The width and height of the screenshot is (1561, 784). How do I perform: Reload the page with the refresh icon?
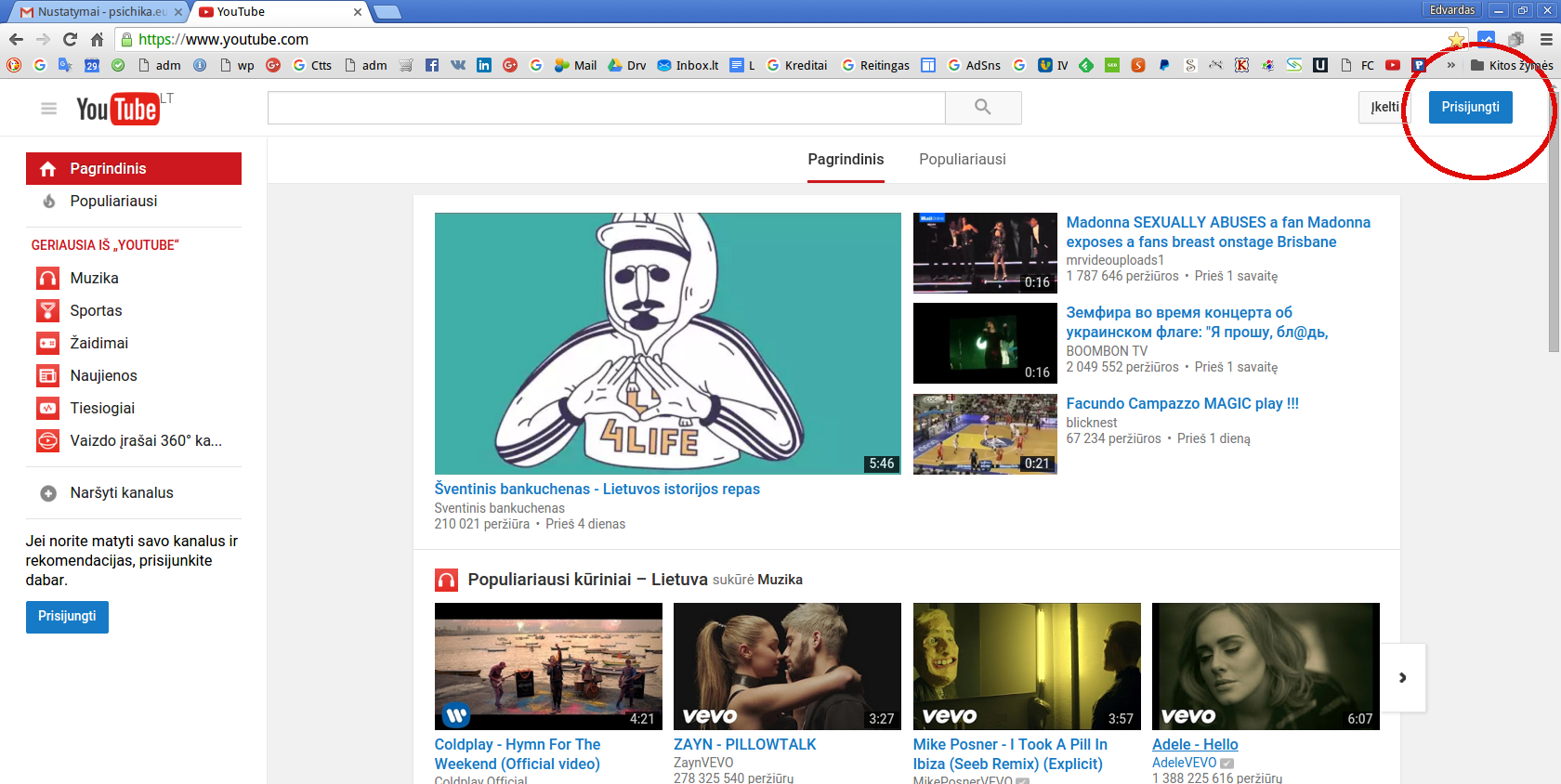(70, 39)
